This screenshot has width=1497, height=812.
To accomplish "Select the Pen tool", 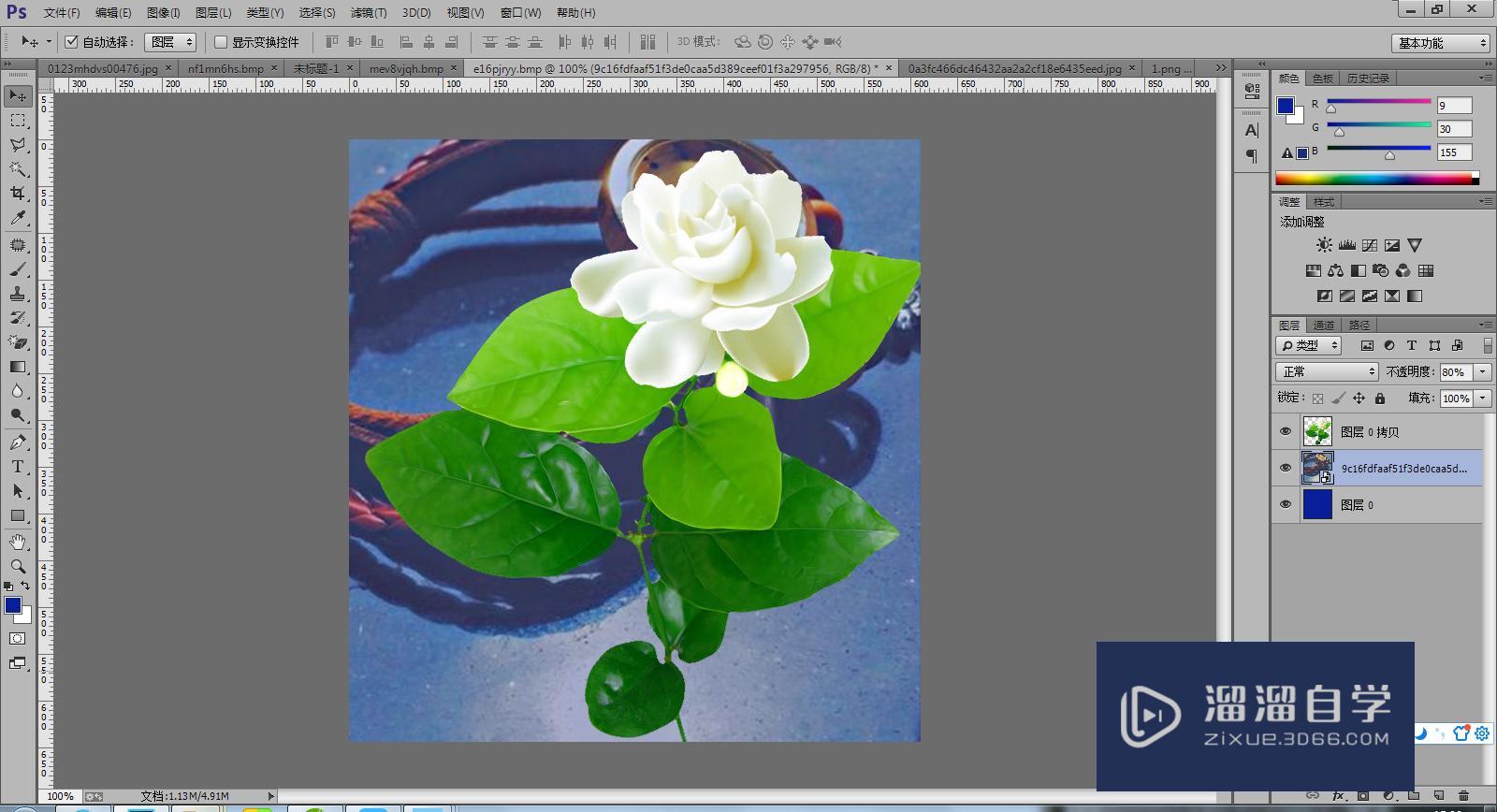I will (x=18, y=442).
